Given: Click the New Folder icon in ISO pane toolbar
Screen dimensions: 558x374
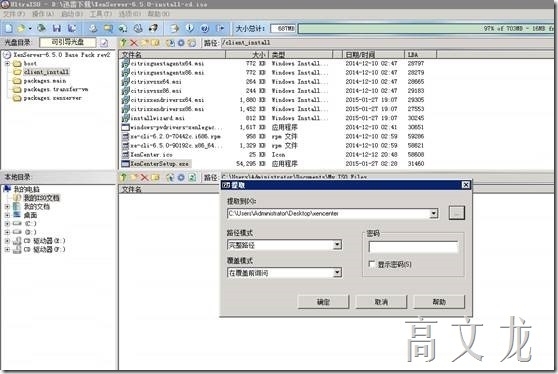Looking at the screenshot, I should pyautogui.click(x=145, y=43).
